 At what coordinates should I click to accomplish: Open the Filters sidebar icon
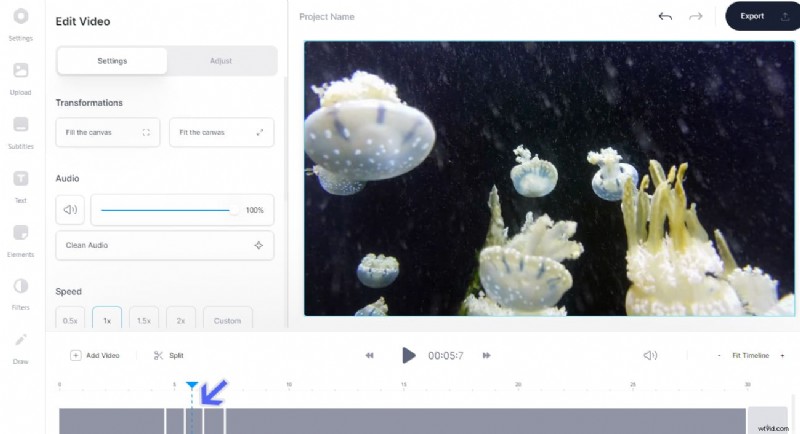click(x=20, y=294)
